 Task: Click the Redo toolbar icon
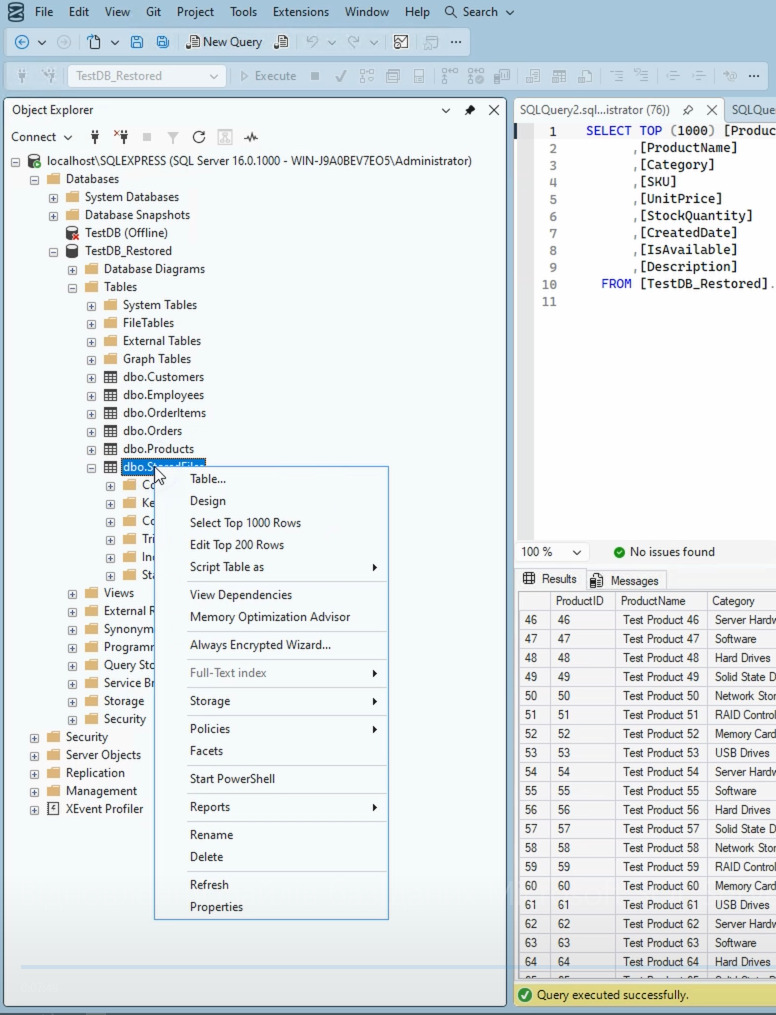(353, 42)
